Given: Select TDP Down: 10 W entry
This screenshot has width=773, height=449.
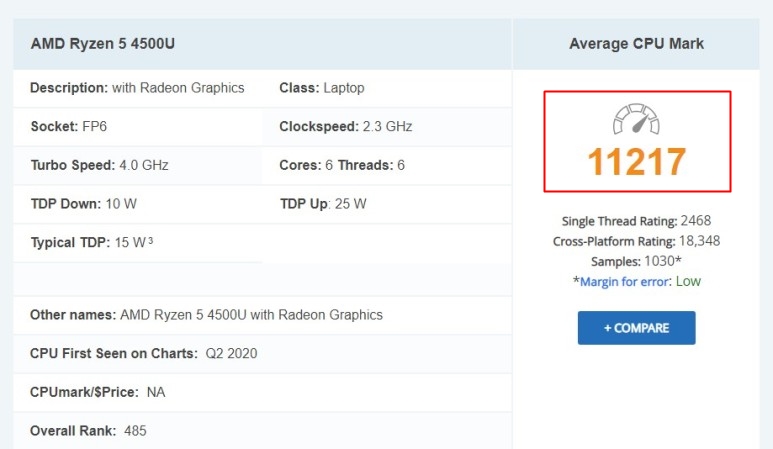Looking at the screenshot, I should click(x=84, y=204).
